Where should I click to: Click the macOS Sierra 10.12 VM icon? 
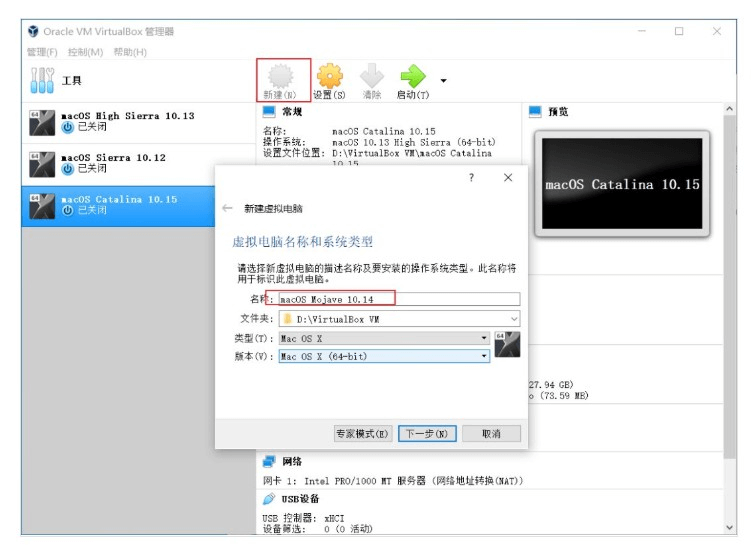click(42, 165)
